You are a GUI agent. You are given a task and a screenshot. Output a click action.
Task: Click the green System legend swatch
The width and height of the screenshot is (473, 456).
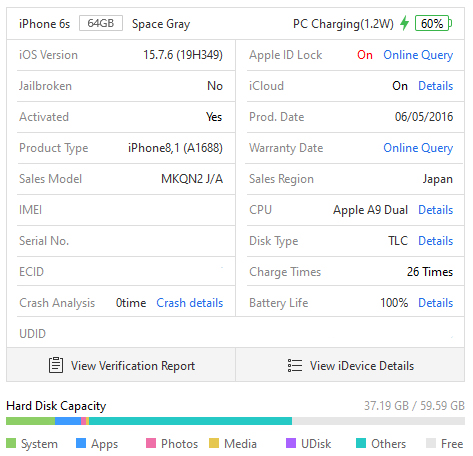(11, 443)
